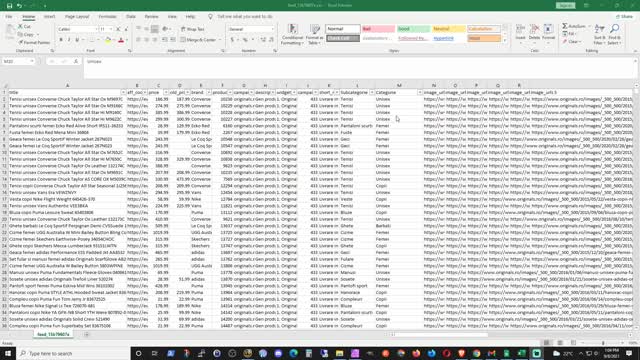
Task: Toggle bold formatting
Action: (x=61, y=40)
